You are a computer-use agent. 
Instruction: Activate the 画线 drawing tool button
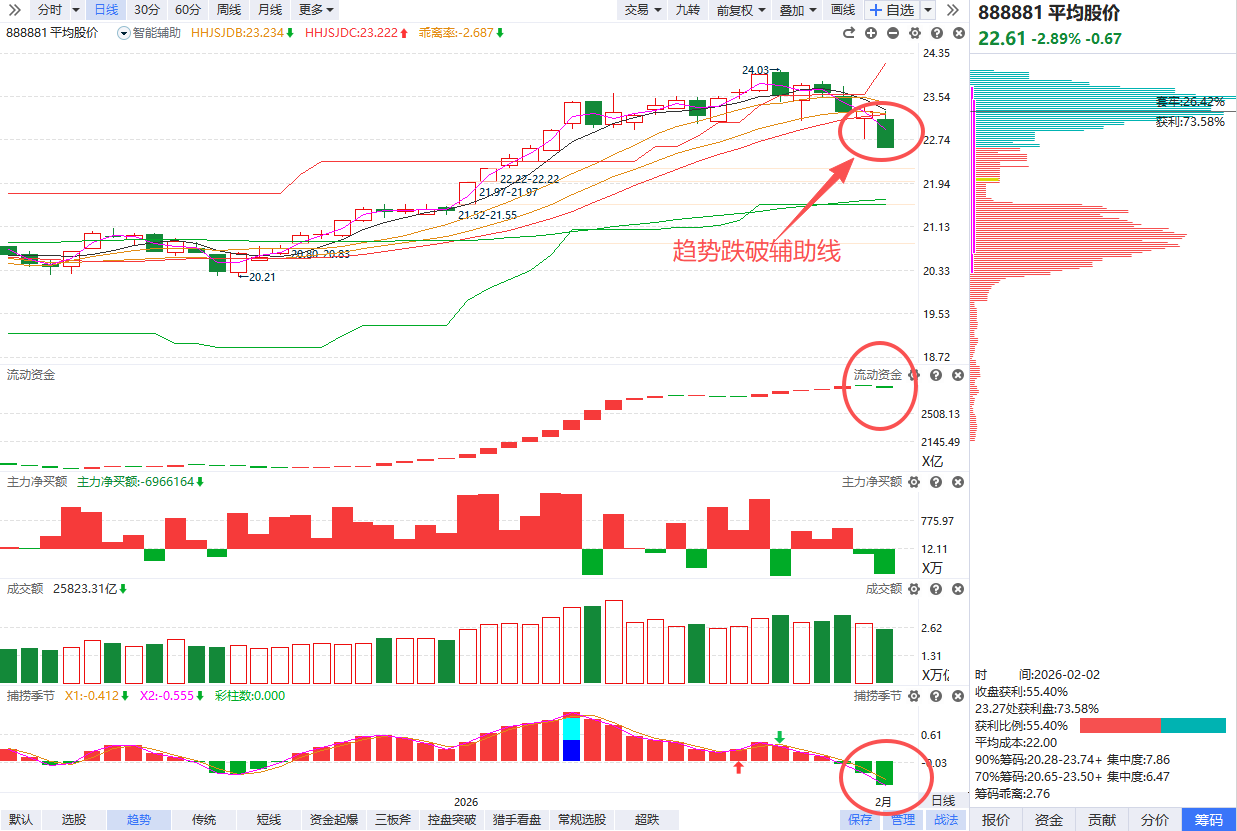(x=843, y=10)
